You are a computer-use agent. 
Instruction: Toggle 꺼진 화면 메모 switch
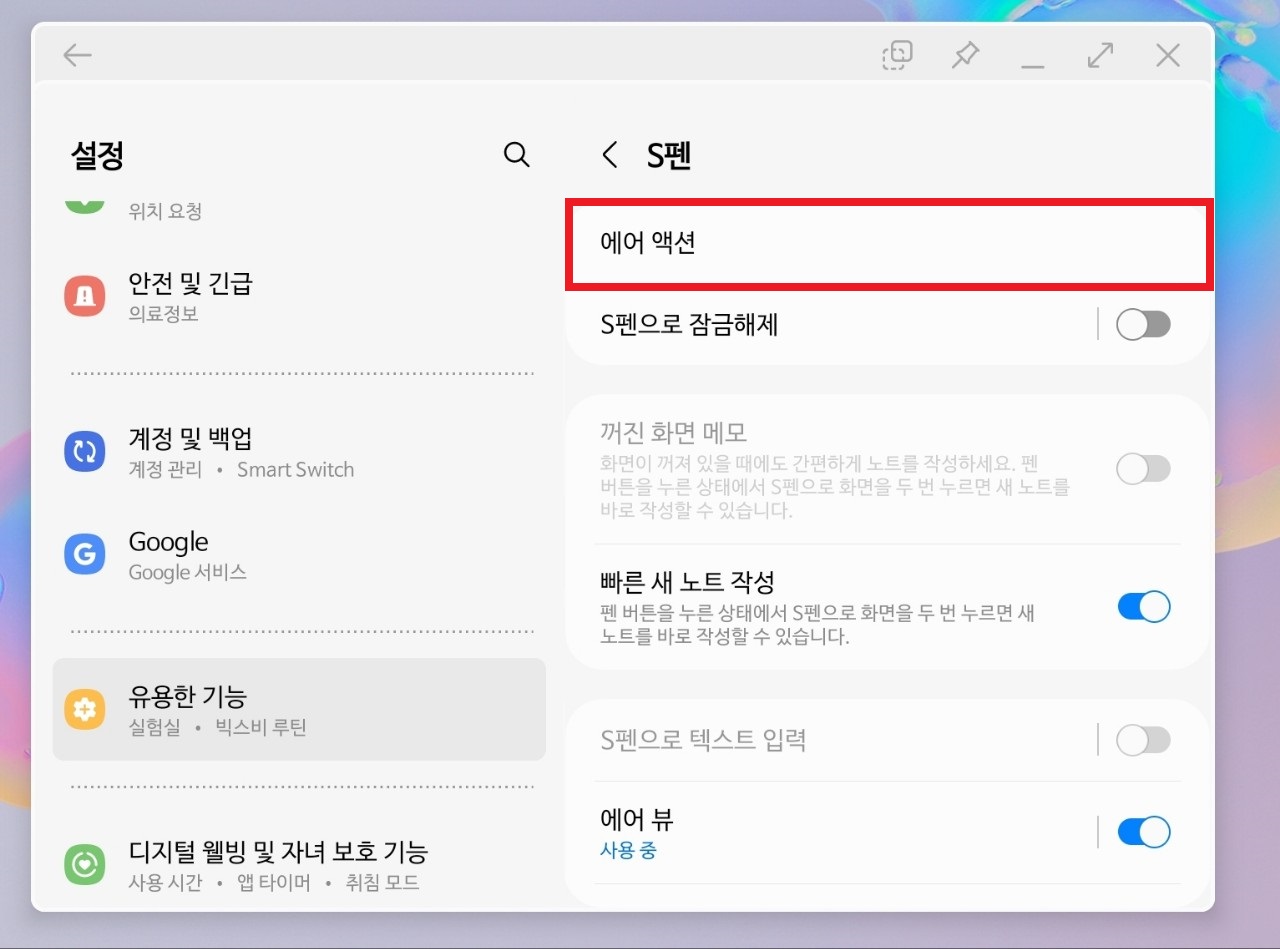tap(1143, 469)
